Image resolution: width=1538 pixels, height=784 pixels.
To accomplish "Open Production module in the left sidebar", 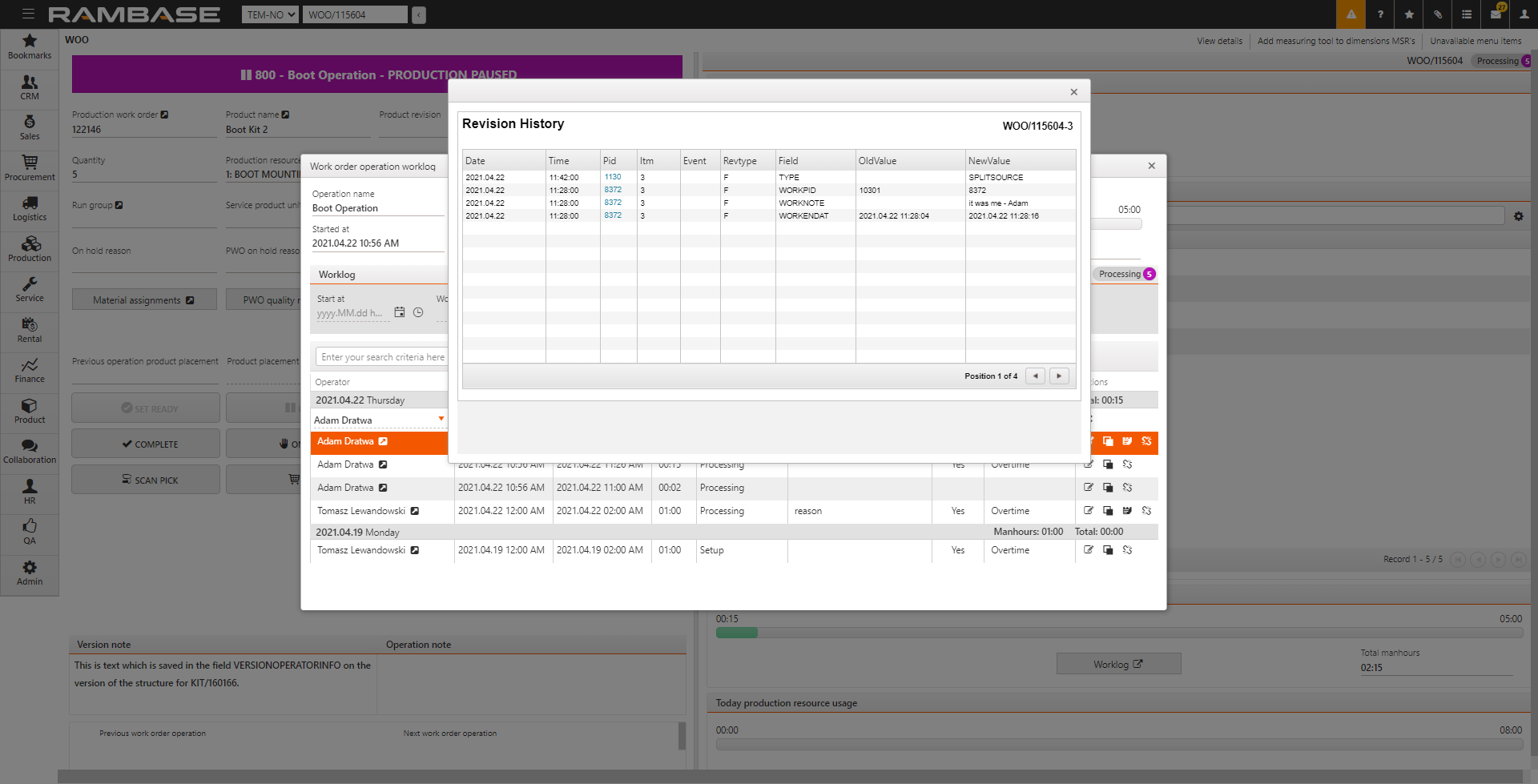I will pyautogui.click(x=30, y=249).
